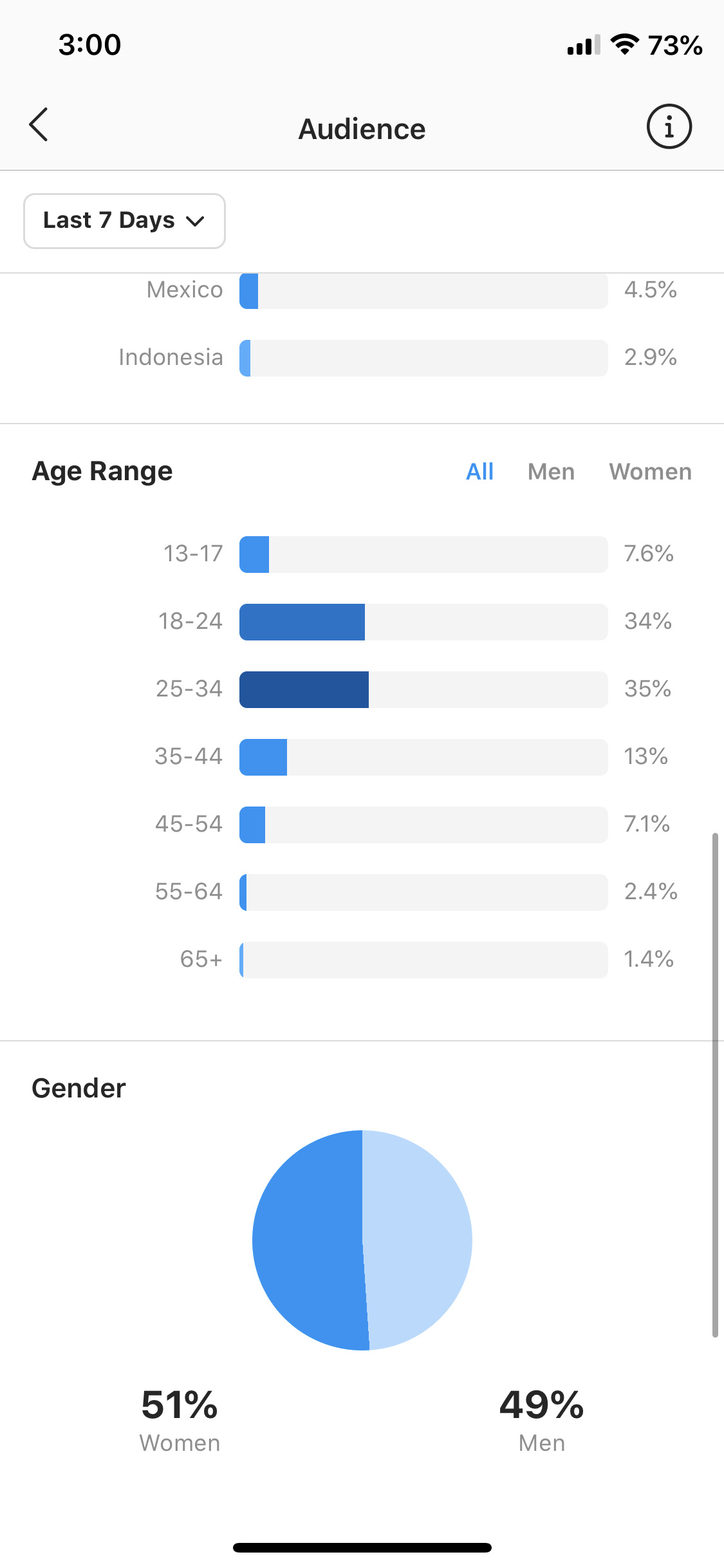Tap the 18-24 age bar
This screenshot has height=1568, width=724.
pyautogui.click(x=423, y=622)
